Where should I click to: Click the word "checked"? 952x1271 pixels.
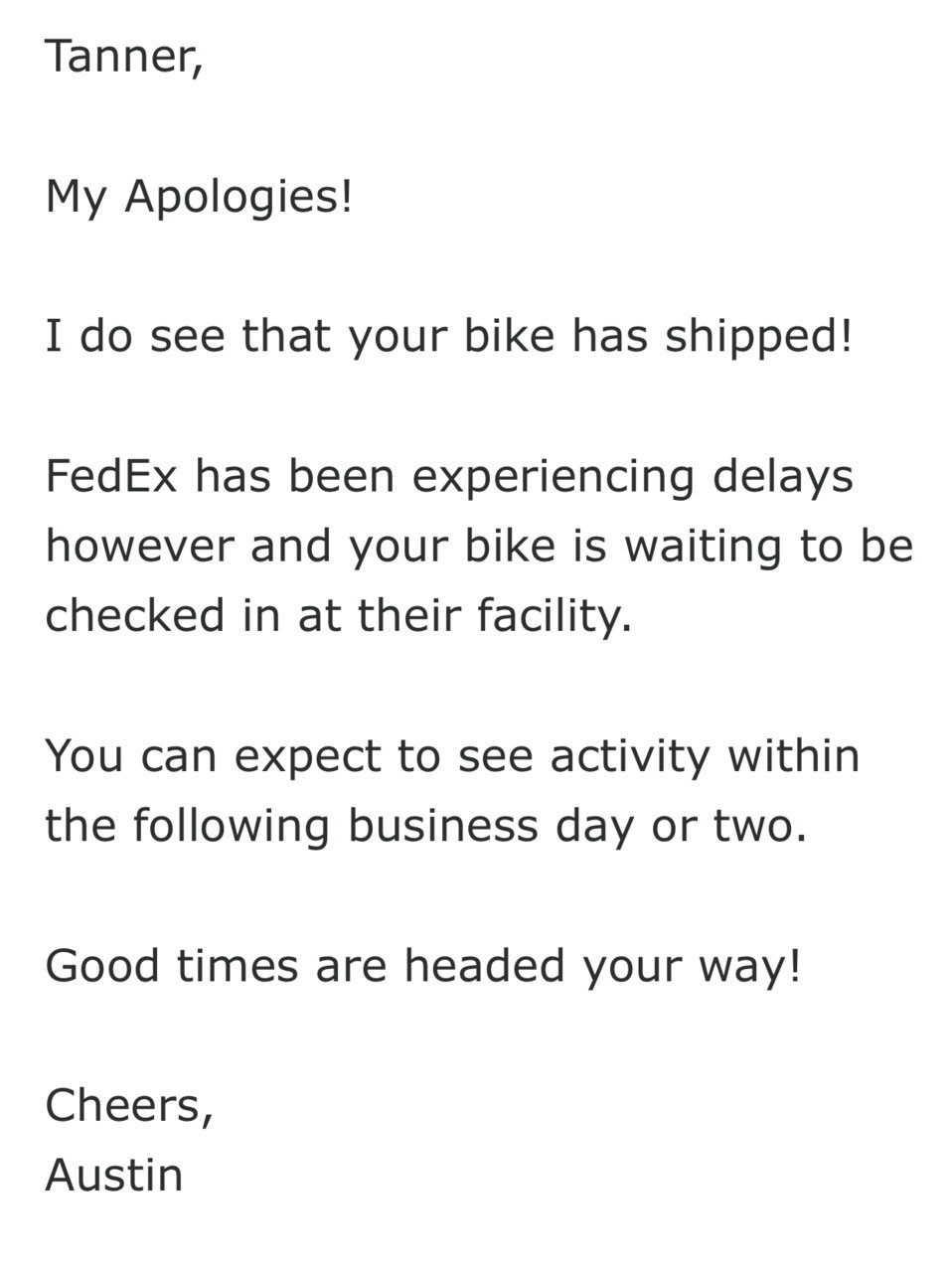136,616
